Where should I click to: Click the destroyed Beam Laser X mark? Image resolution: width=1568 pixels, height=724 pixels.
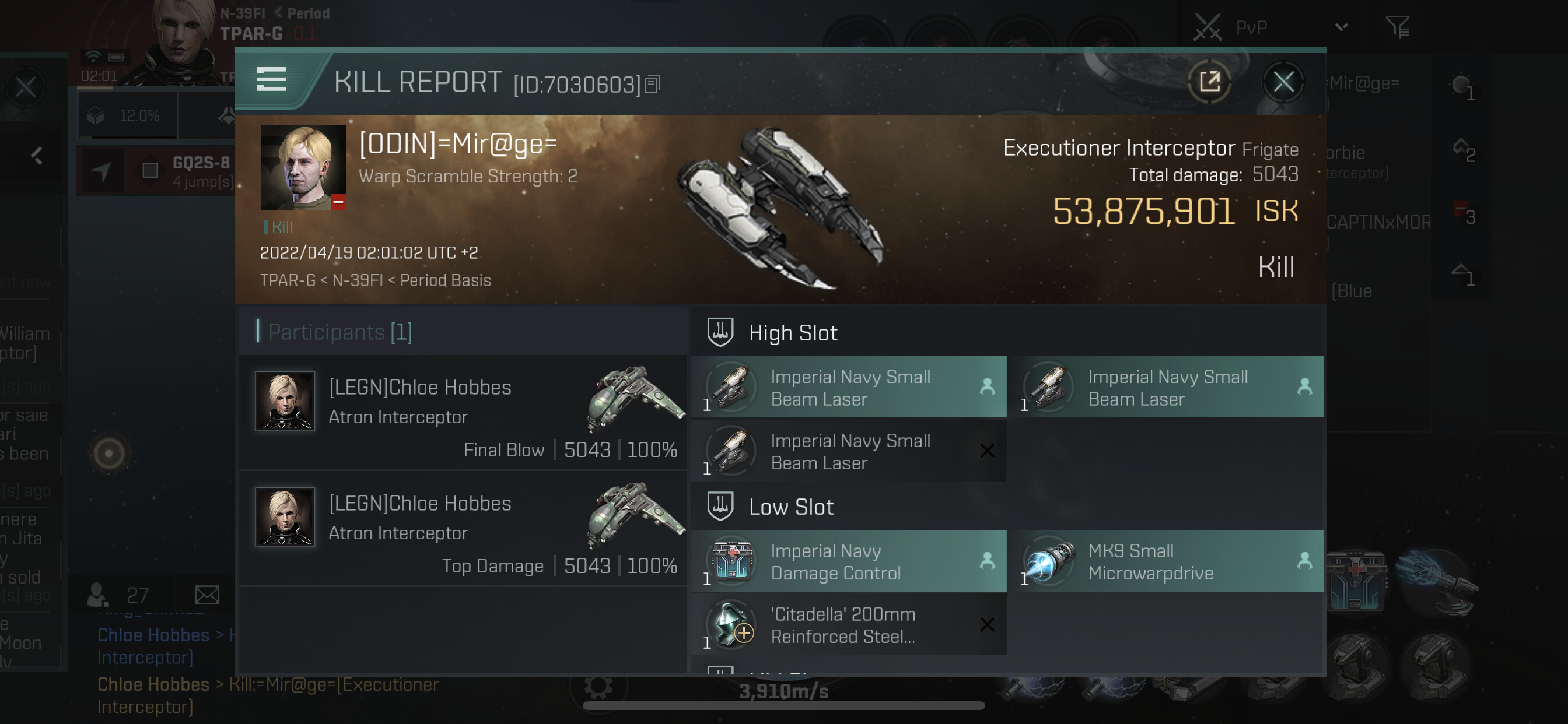click(986, 451)
